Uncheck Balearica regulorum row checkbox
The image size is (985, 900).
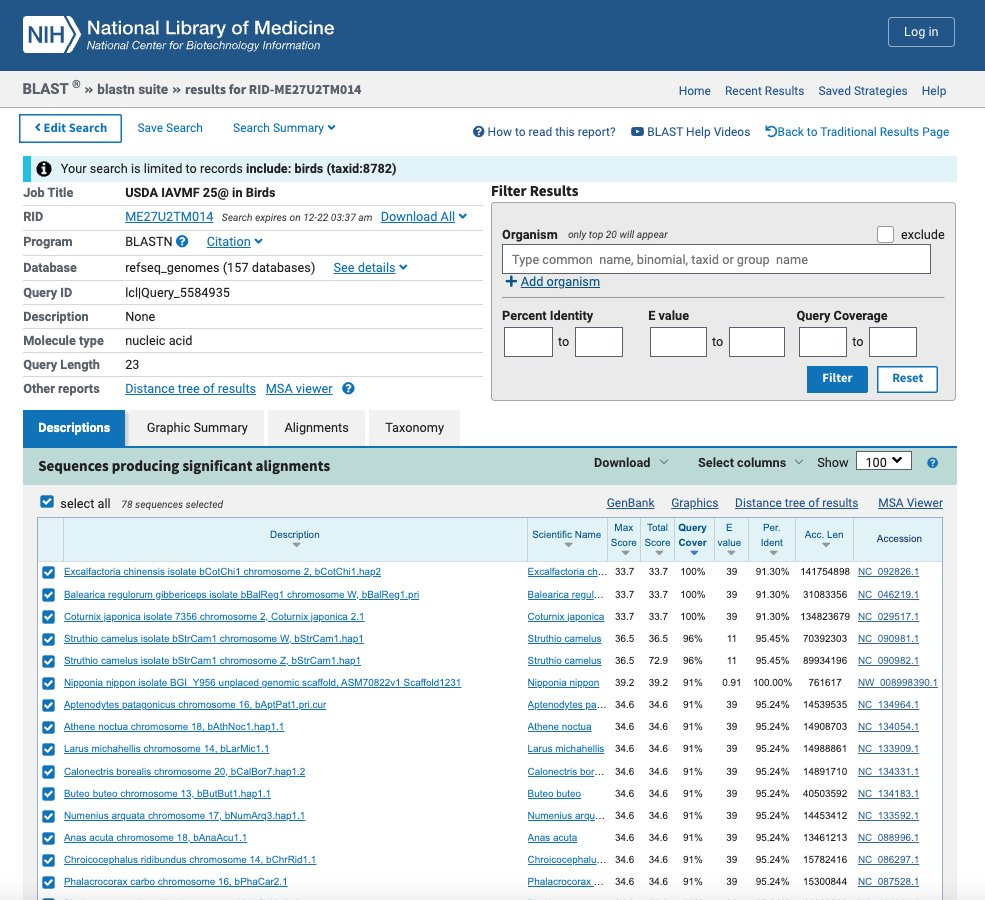(x=48, y=595)
